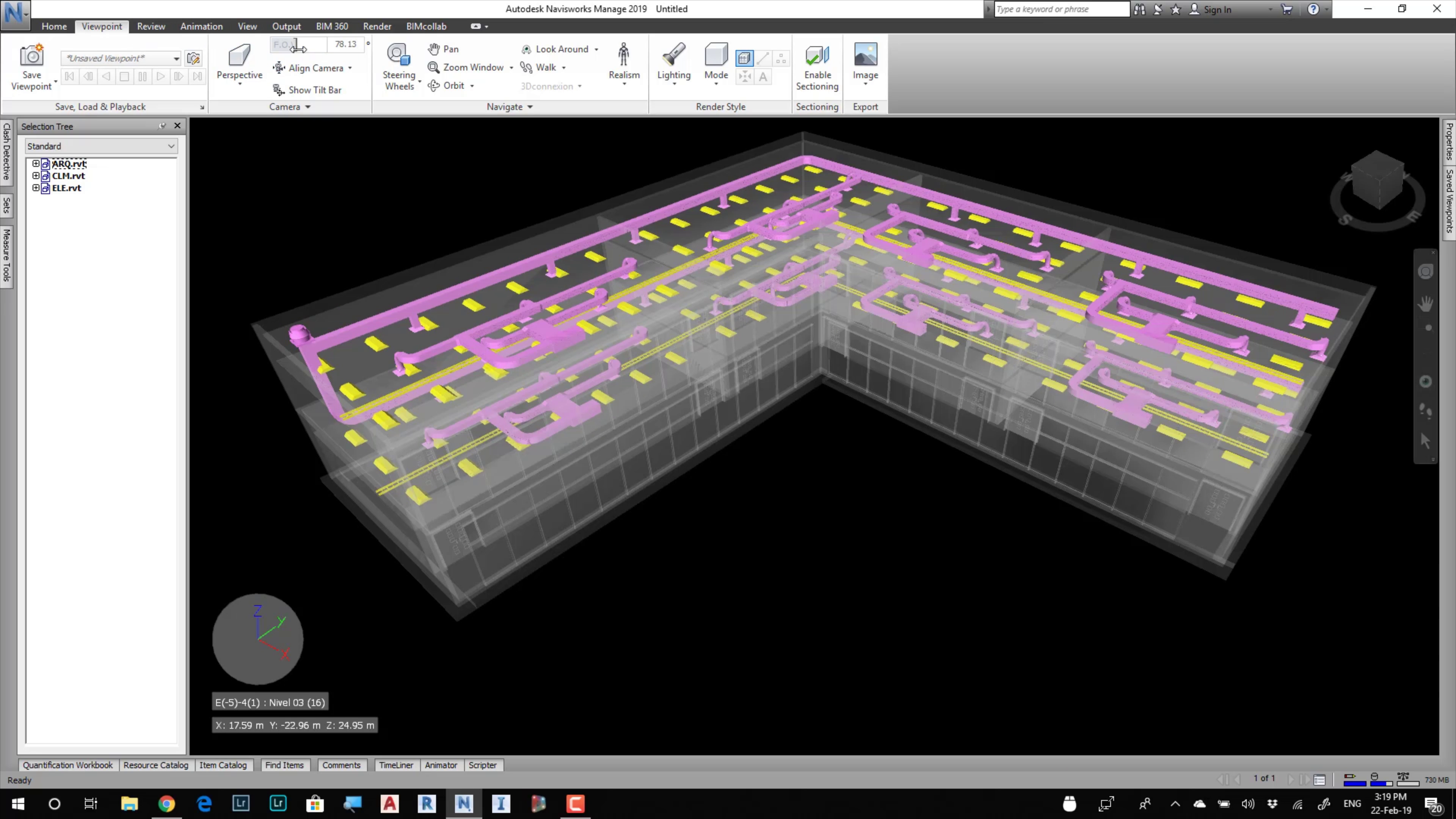1456x819 pixels.
Task: Click the Save Viewpoint camera icon
Action: tap(31, 55)
